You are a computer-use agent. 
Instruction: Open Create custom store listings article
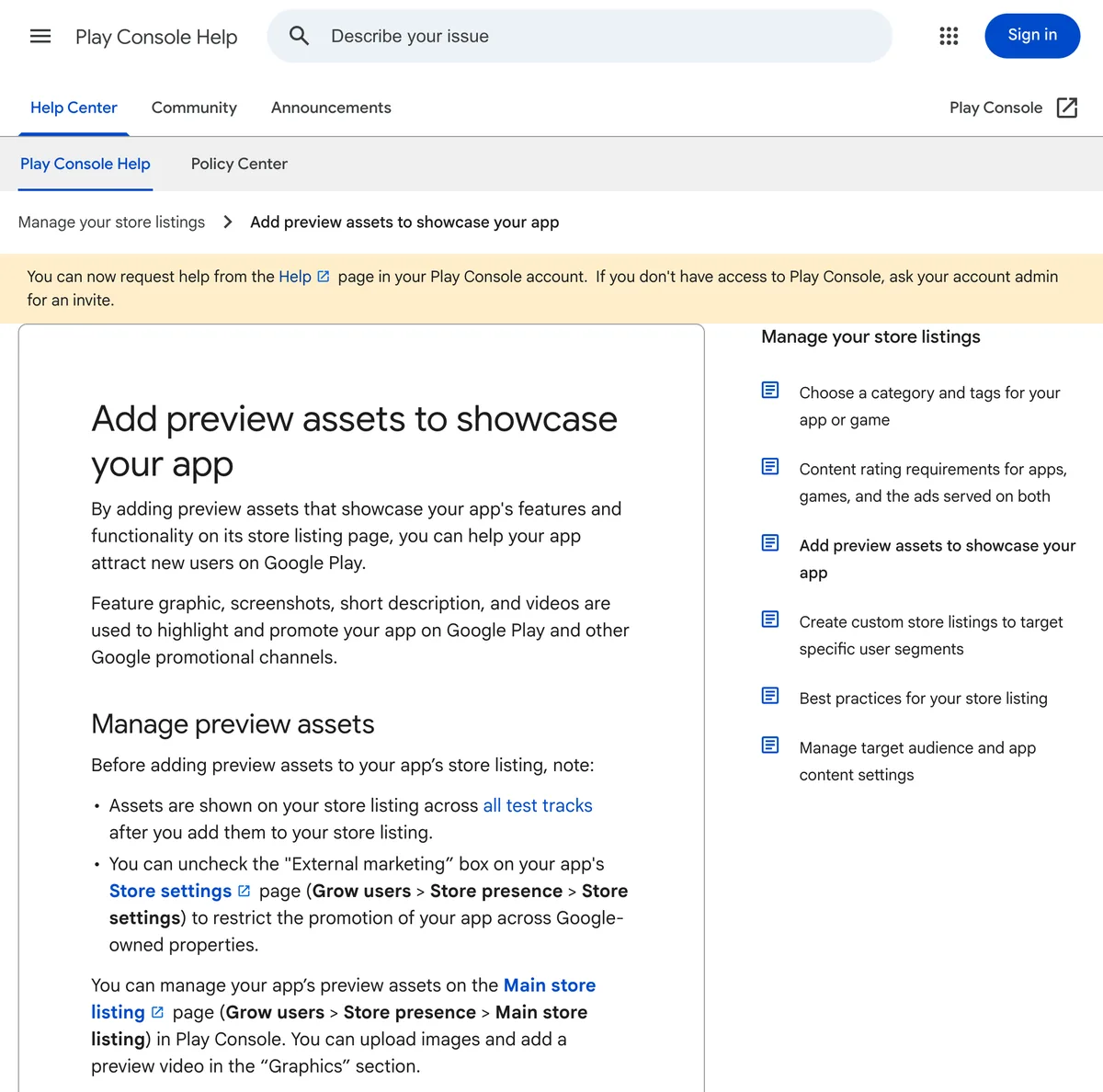point(931,635)
